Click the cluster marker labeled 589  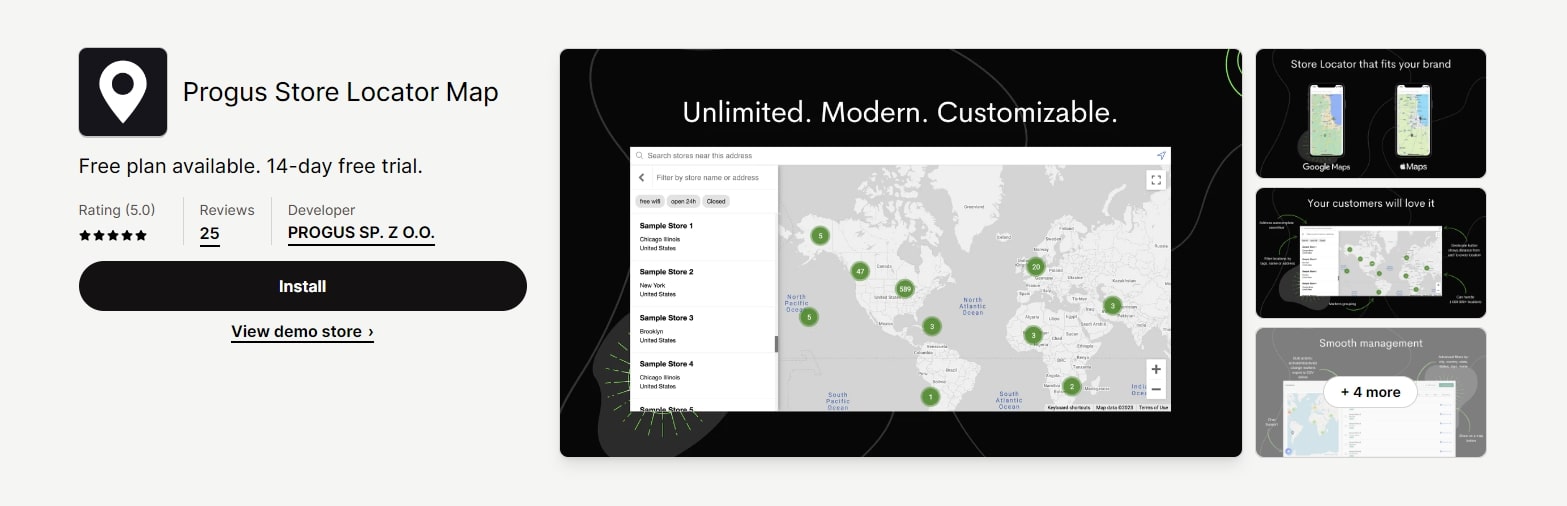(905, 289)
